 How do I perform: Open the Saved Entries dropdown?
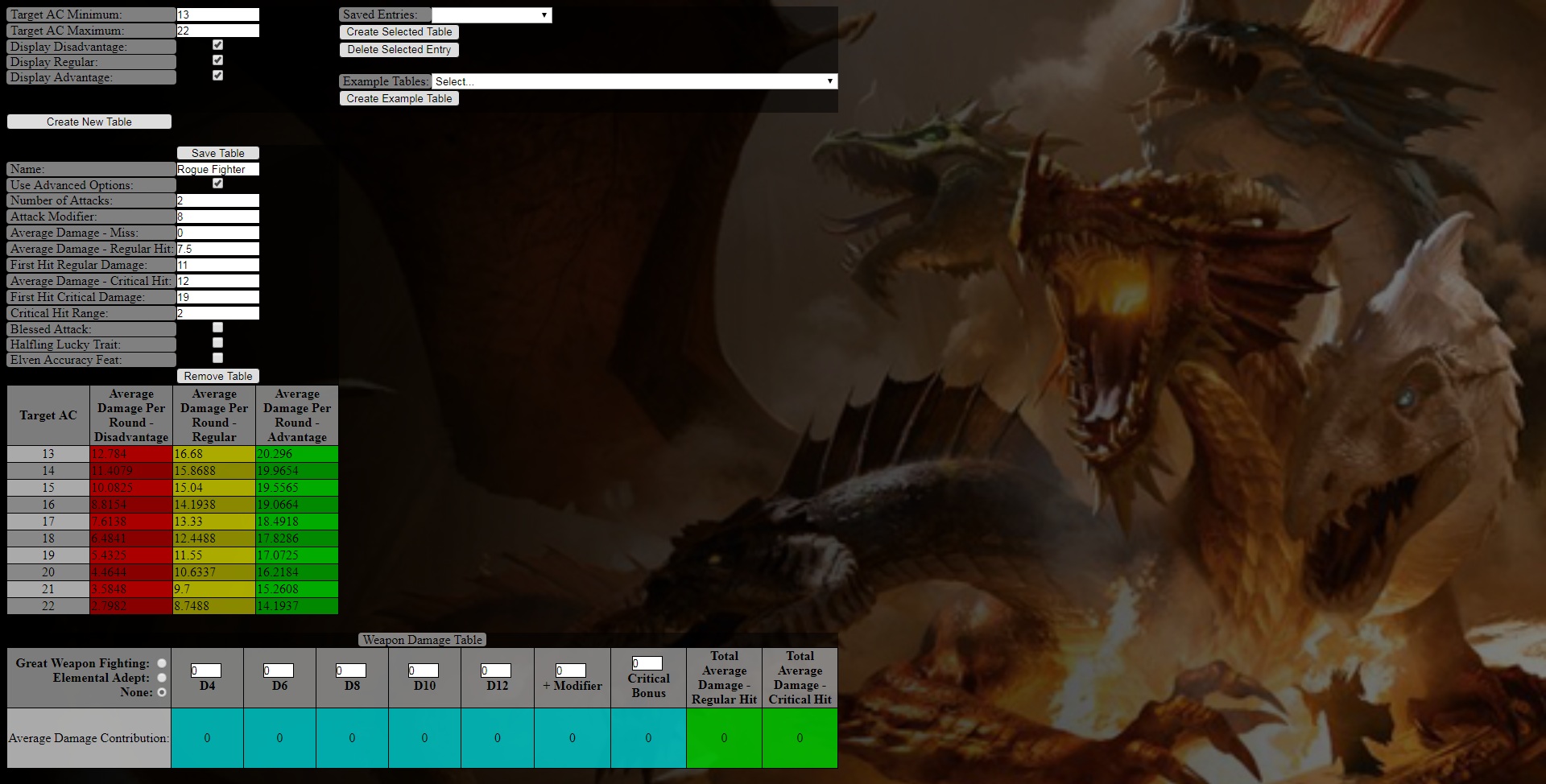491,14
